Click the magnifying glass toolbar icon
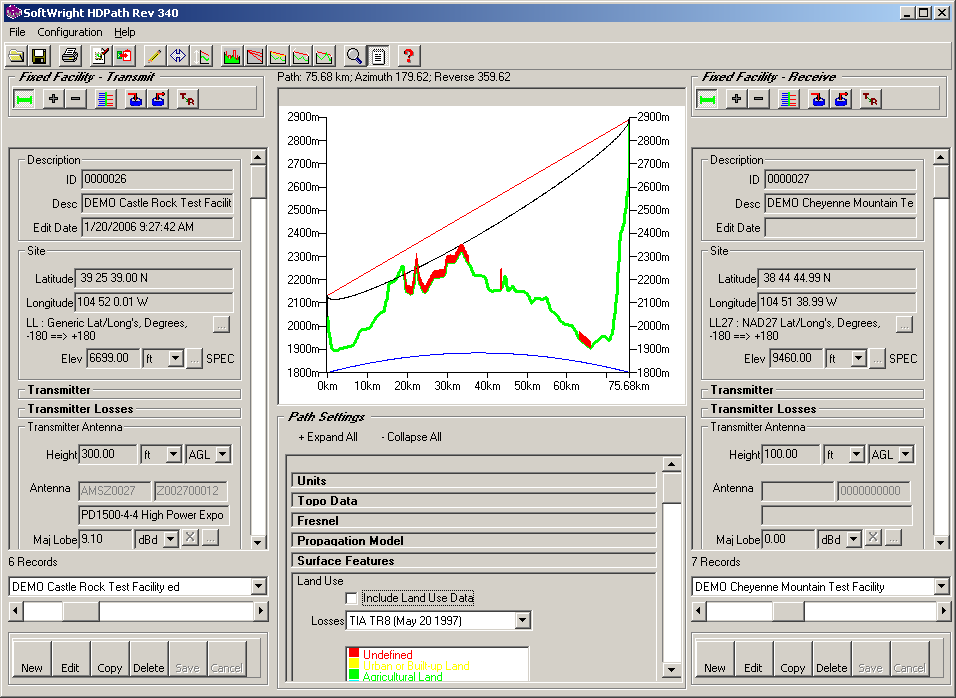Screen dimensions: 956x698 [x=354, y=56]
